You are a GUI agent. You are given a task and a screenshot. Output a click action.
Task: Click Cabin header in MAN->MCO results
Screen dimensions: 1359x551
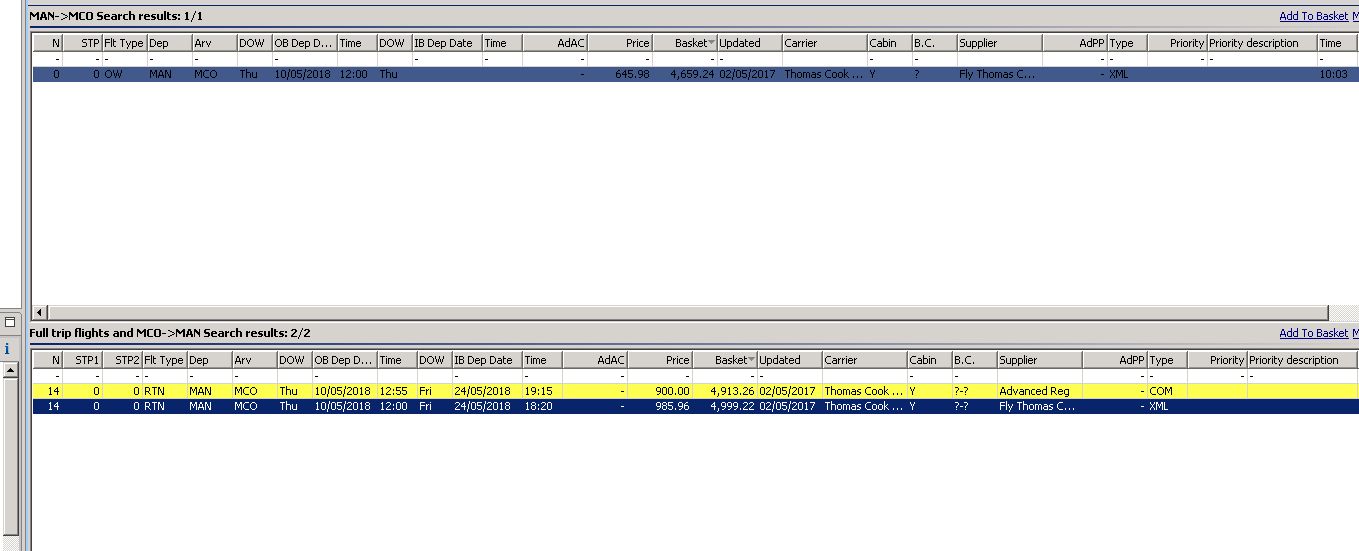pos(889,43)
